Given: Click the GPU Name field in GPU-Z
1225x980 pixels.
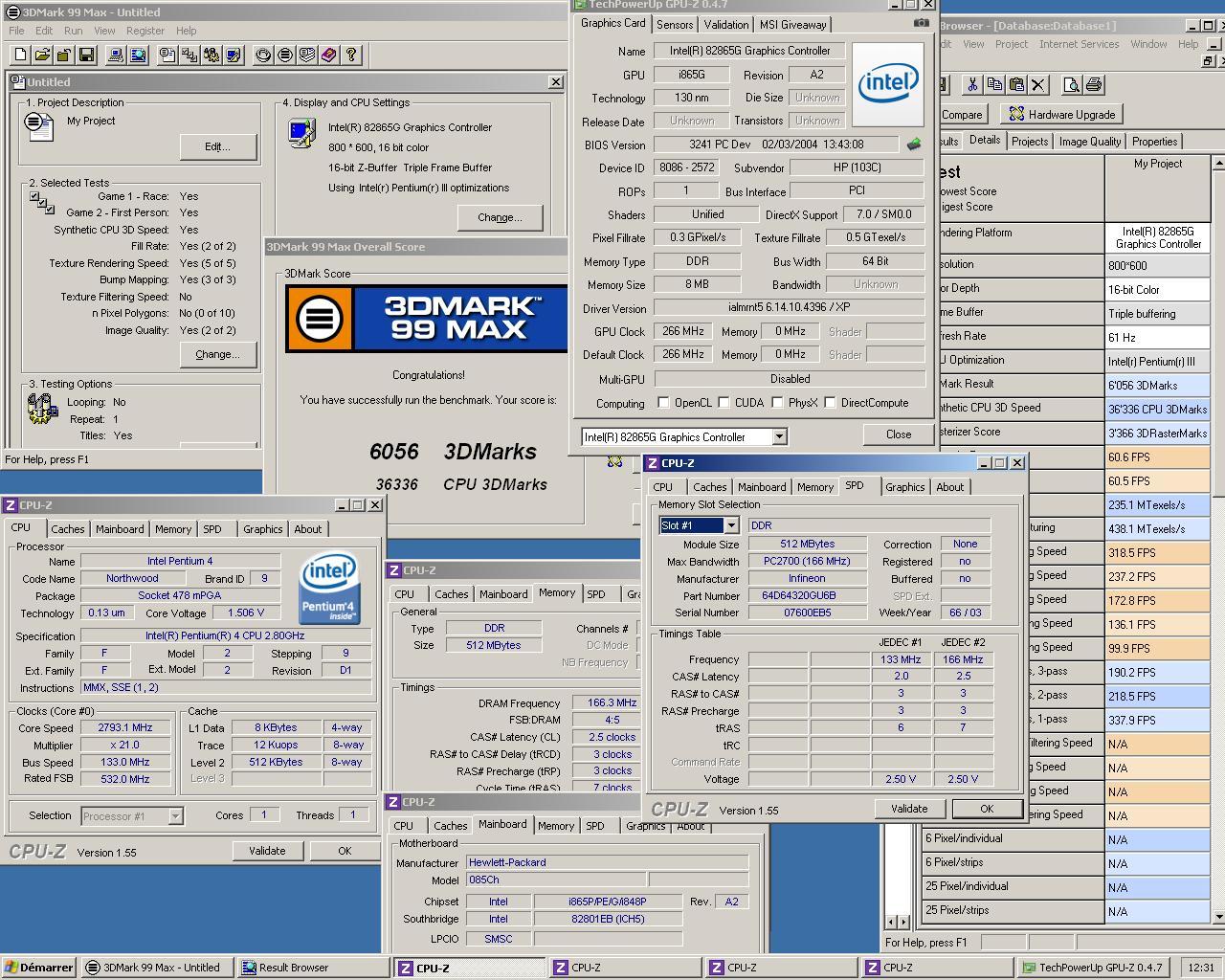Looking at the screenshot, I should pos(749,51).
